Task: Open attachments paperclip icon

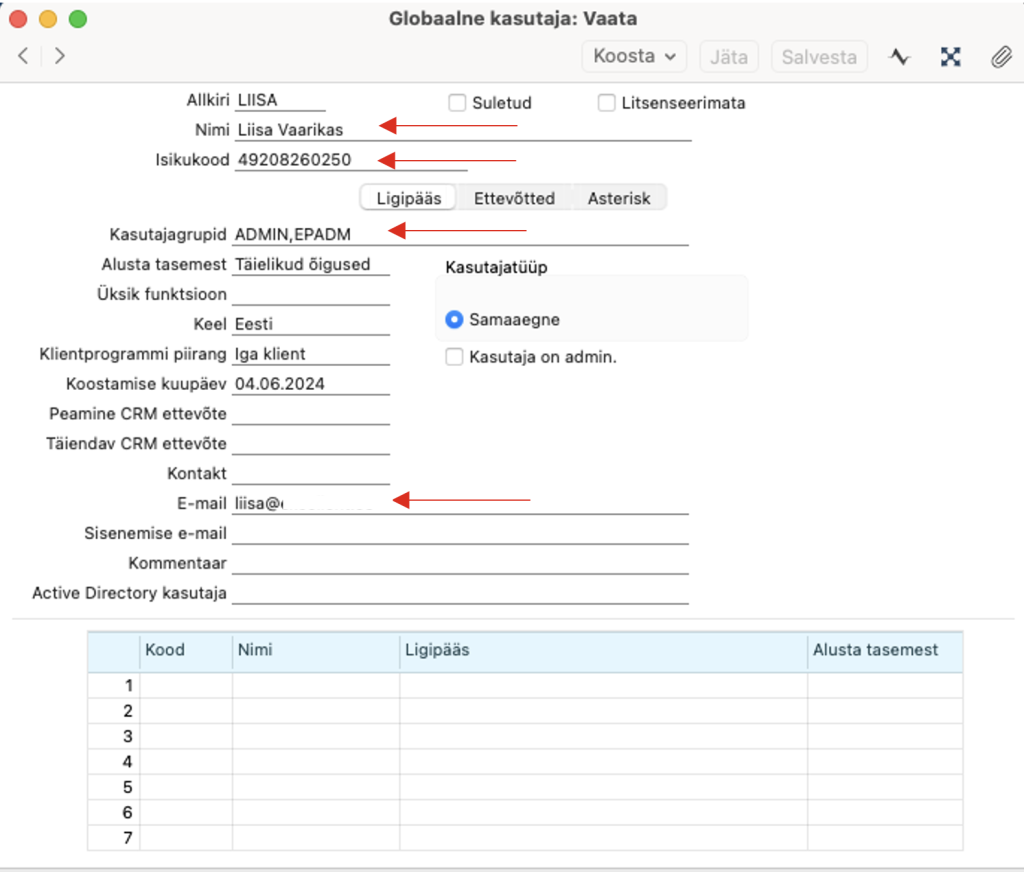Action: coord(1001,57)
